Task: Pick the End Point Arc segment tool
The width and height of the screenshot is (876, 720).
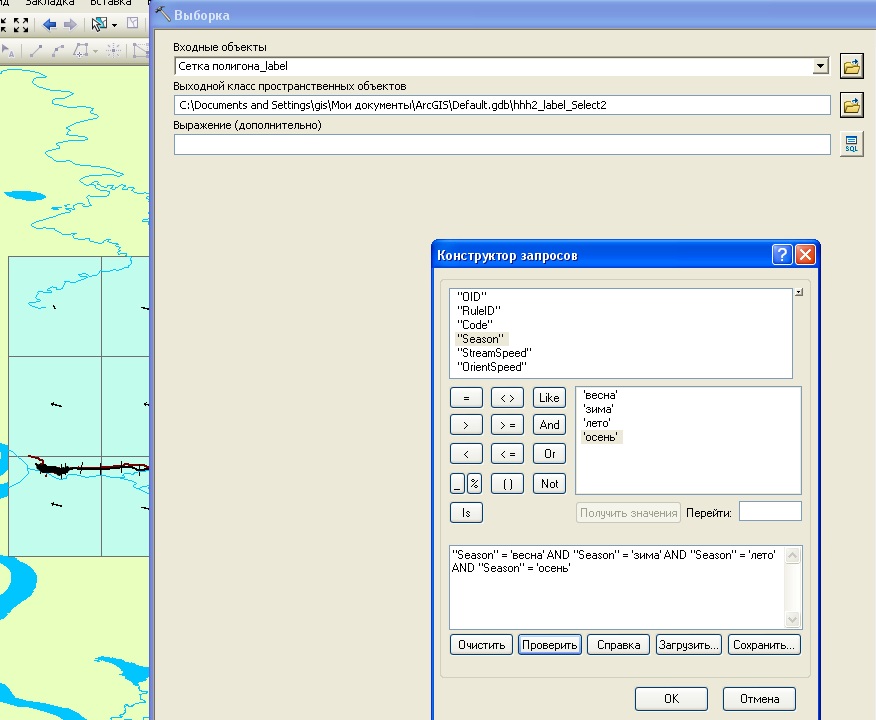Action: pyautogui.click(x=58, y=51)
